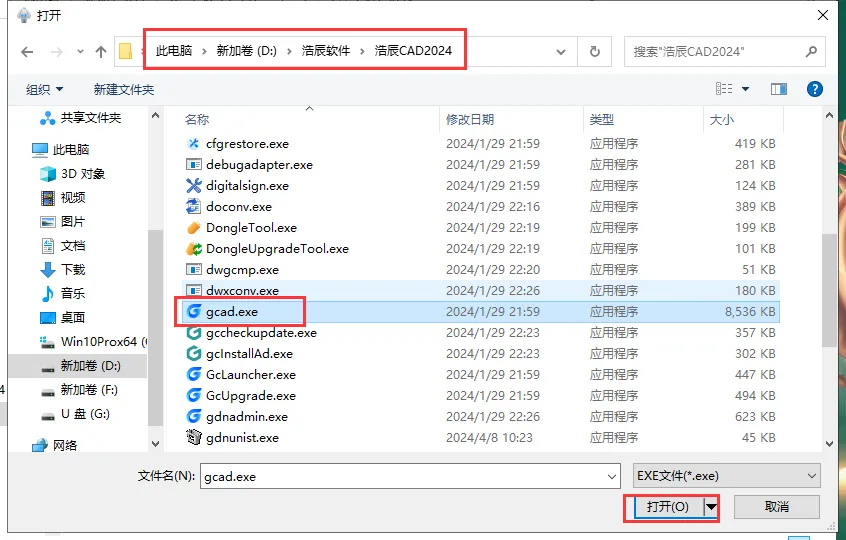The image size is (846, 540).
Task: Click the Forward navigation arrow
Action: pos(57,52)
